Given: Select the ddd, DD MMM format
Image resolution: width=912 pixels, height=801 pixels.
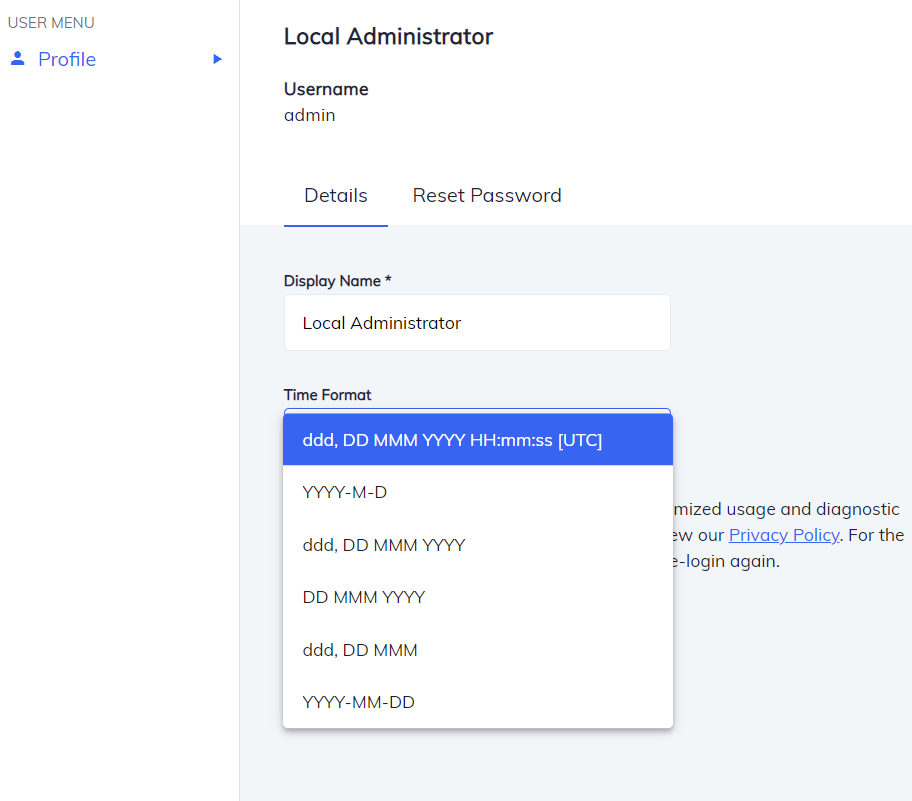Looking at the screenshot, I should tap(360, 649).
